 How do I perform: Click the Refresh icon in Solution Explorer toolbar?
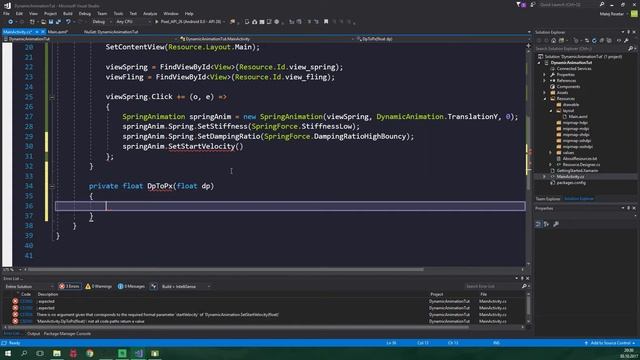pos(594,40)
